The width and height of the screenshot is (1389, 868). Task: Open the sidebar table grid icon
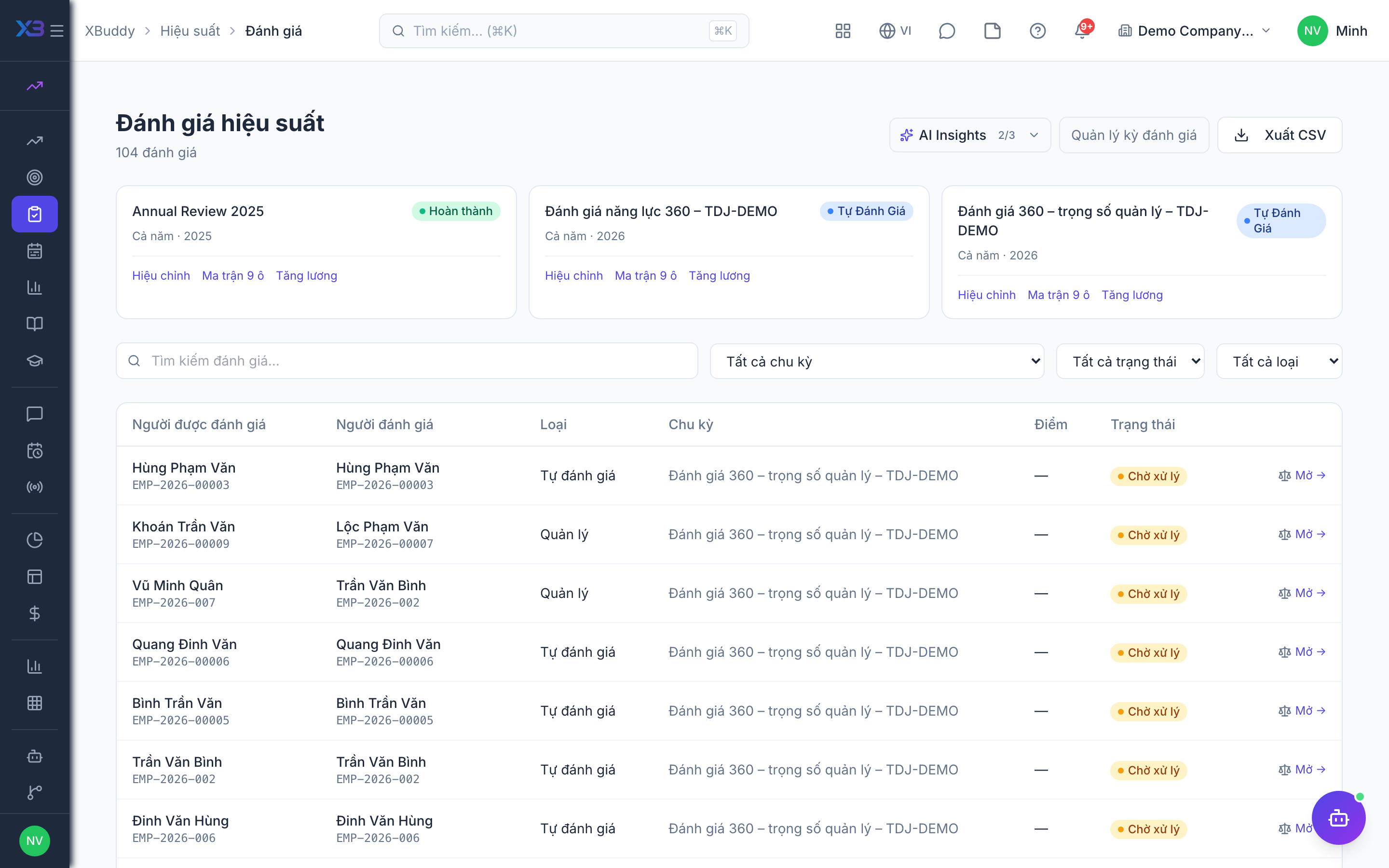coord(34,703)
